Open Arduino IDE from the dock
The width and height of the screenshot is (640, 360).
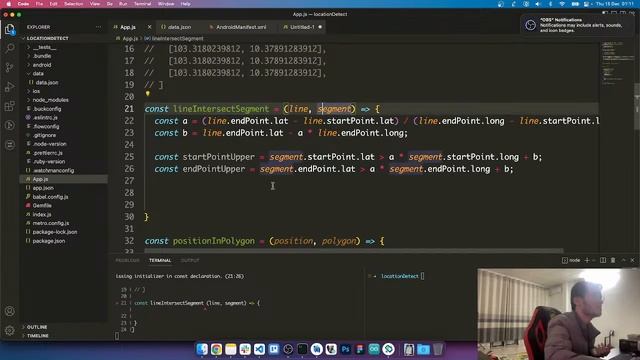pos(374,349)
